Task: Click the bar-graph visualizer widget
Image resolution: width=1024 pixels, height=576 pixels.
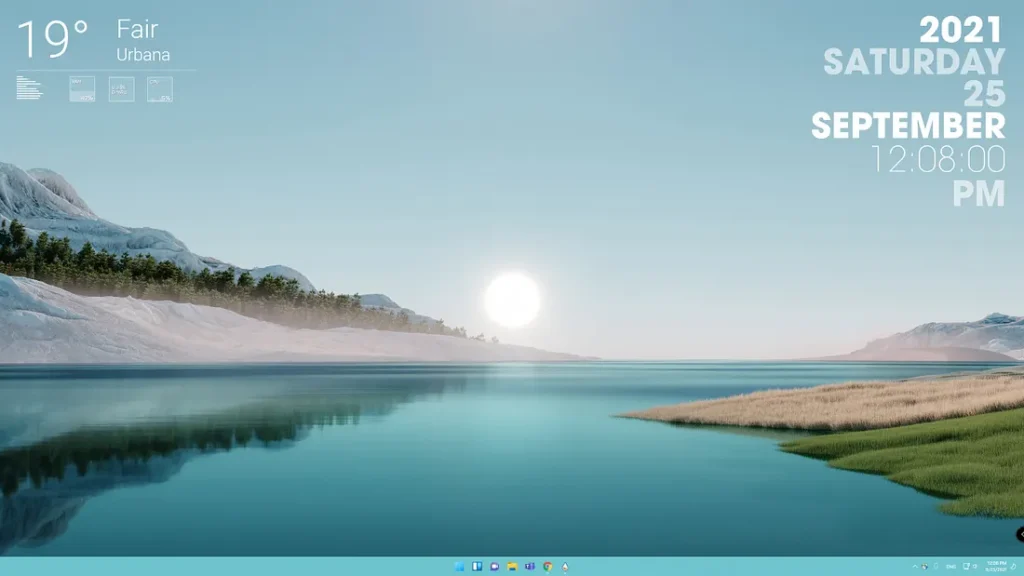Action: pos(30,88)
